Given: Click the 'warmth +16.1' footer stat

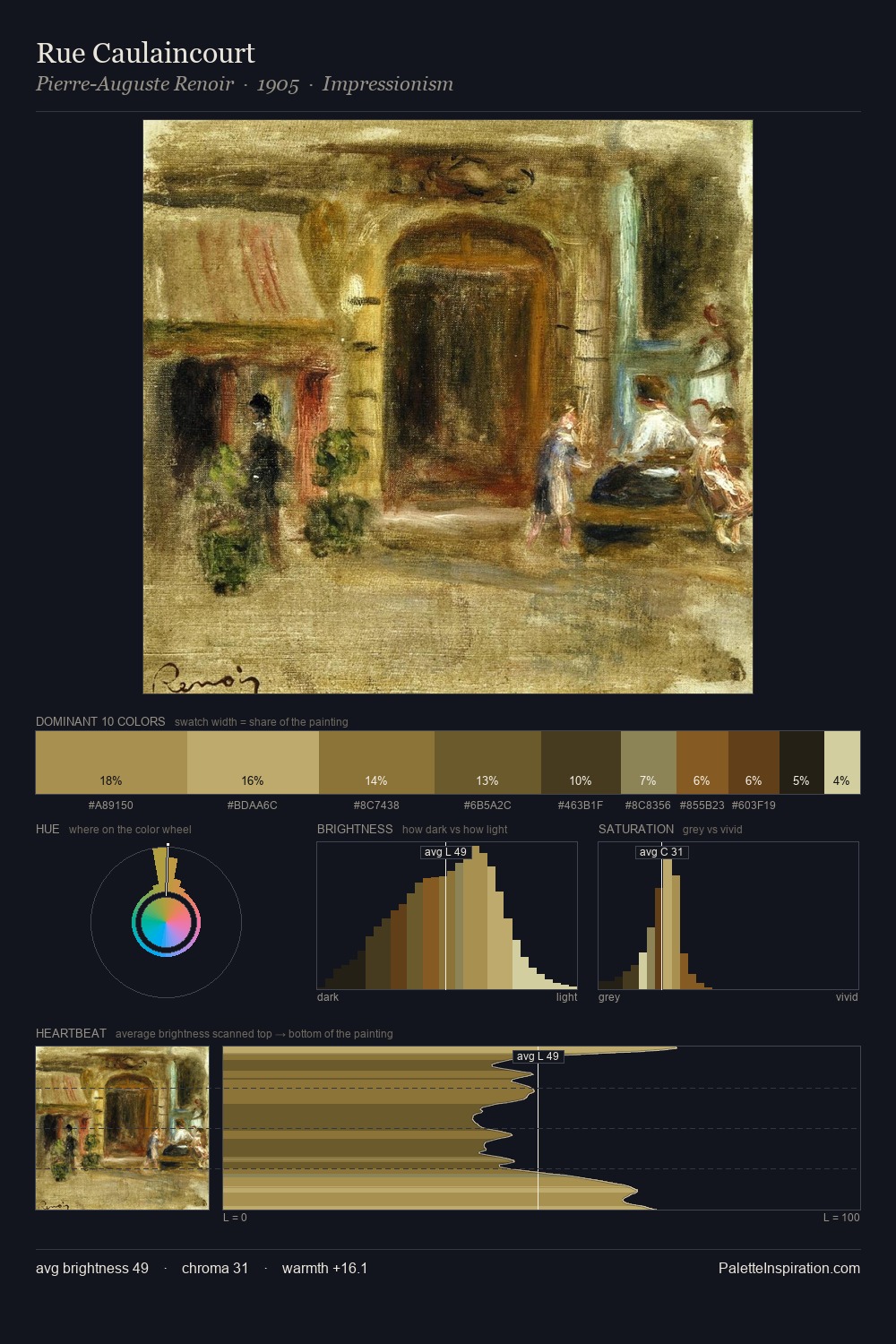Looking at the screenshot, I should [x=325, y=1268].
